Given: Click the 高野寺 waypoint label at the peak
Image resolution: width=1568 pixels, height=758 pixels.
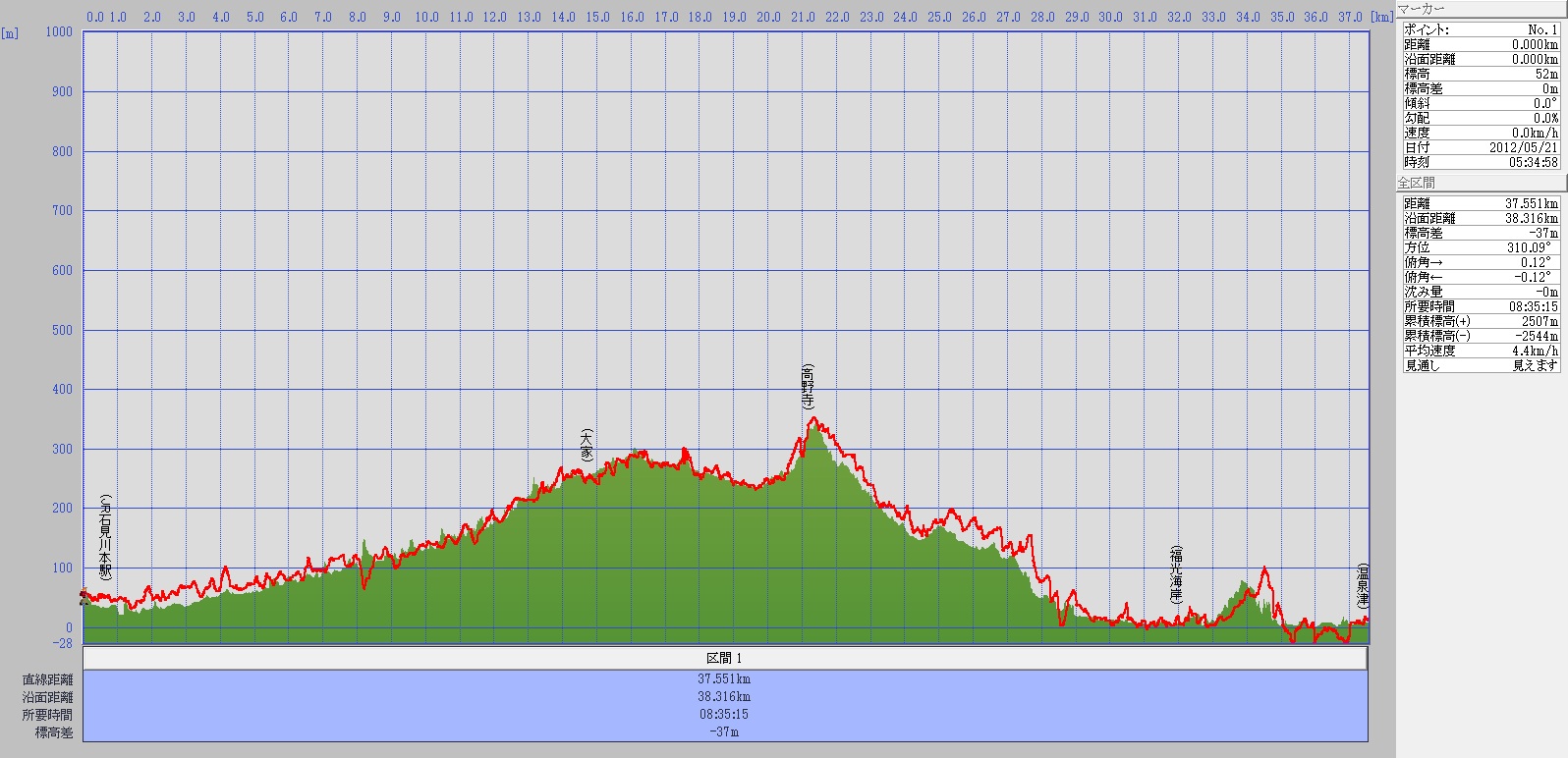Looking at the screenshot, I should click(x=808, y=387).
